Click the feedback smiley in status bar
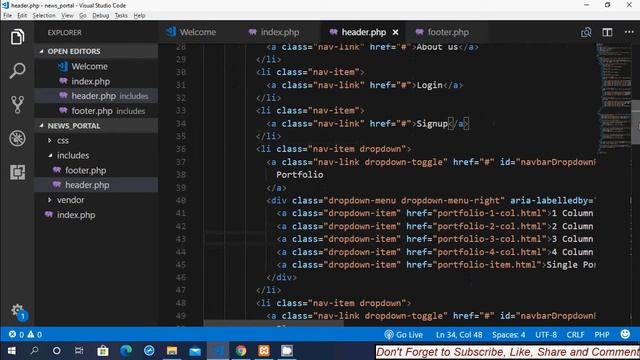 tap(625, 334)
